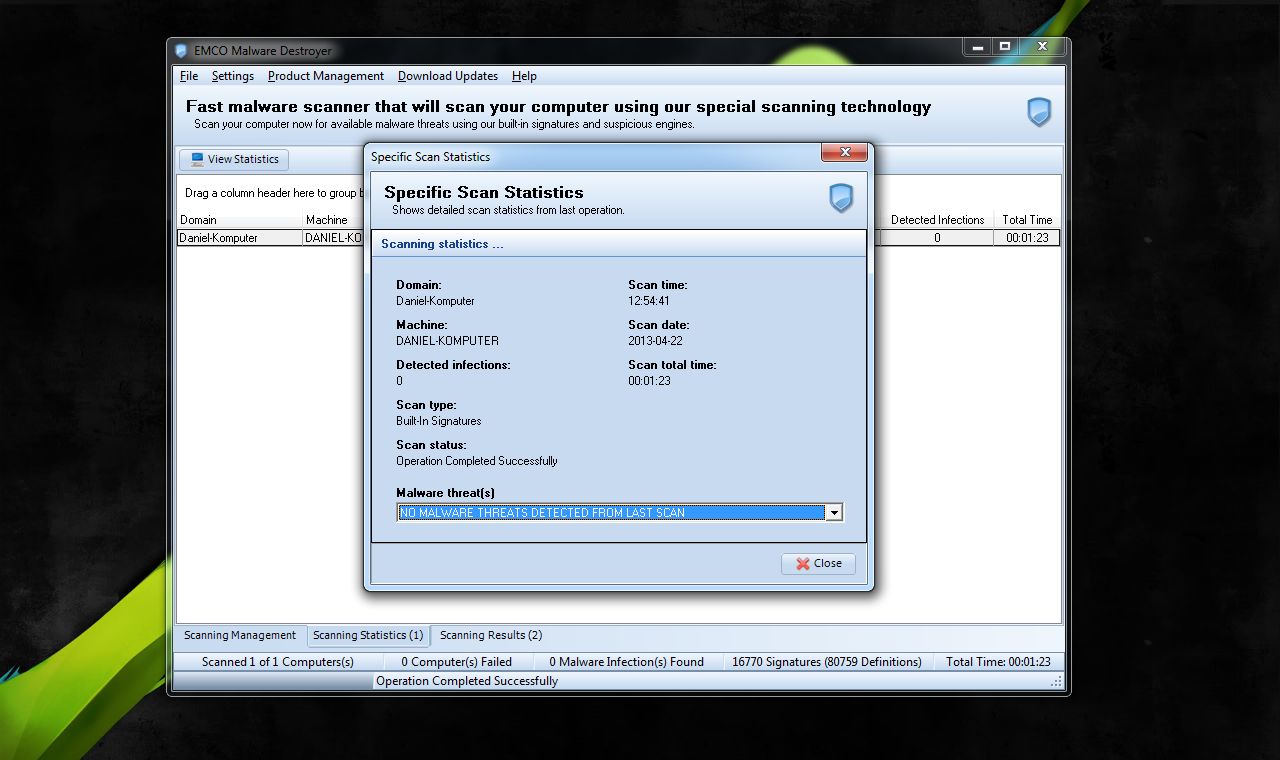Click the scan date 2013-04-22 value
Viewport: 1280px width, 760px height.
(656, 341)
